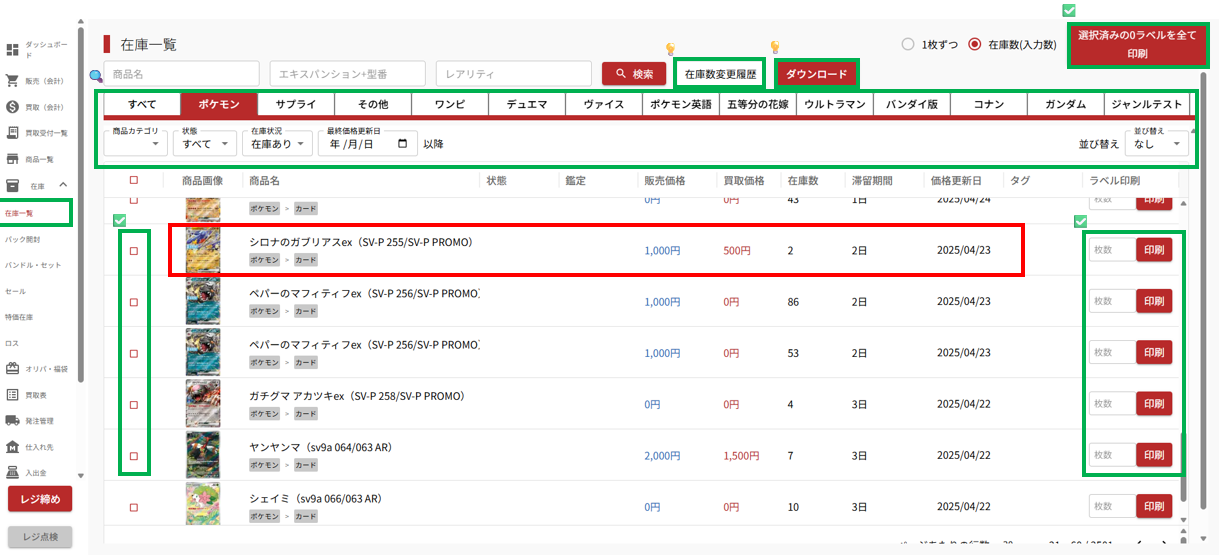This screenshot has width=1219, height=556.
Task: Check the ペパーのマフィティフex row with 86 stock
Action: pos(134,302)
